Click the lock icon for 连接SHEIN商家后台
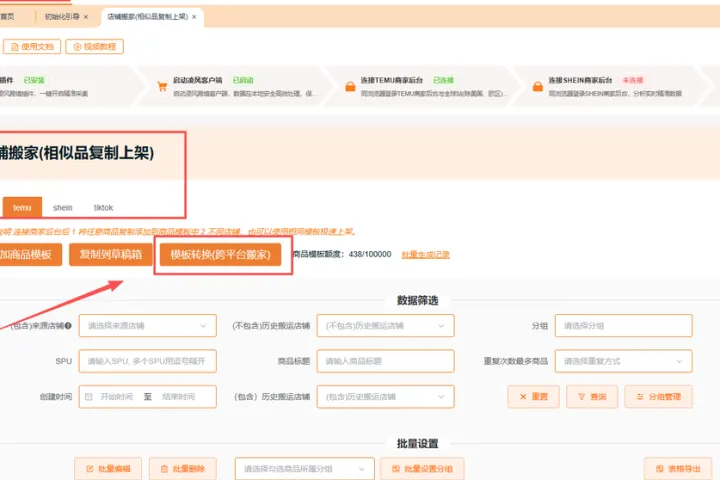Viewport: 720px width, 480px height. [538, 86]
